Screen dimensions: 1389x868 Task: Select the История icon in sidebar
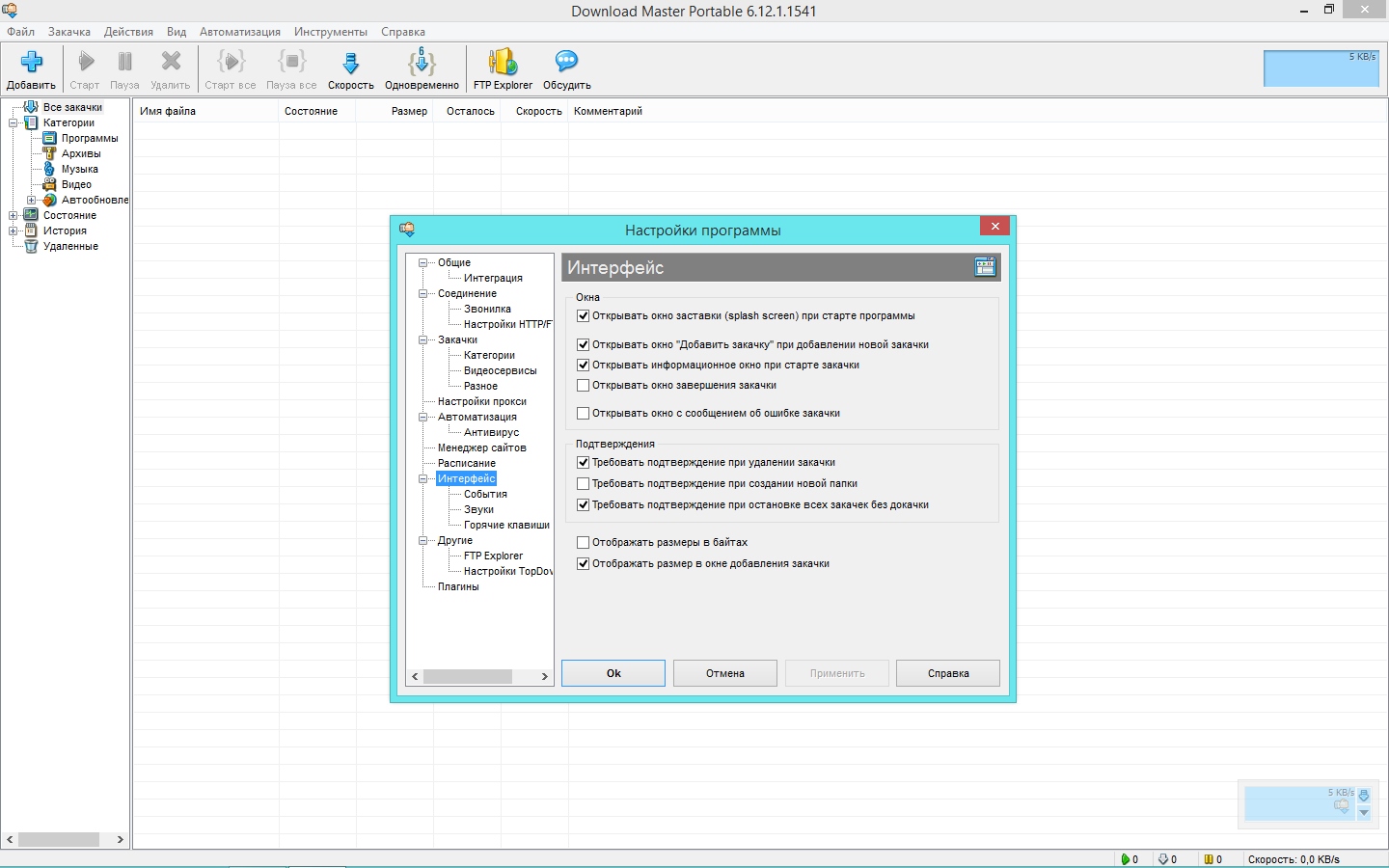click(x=31, y=231)
